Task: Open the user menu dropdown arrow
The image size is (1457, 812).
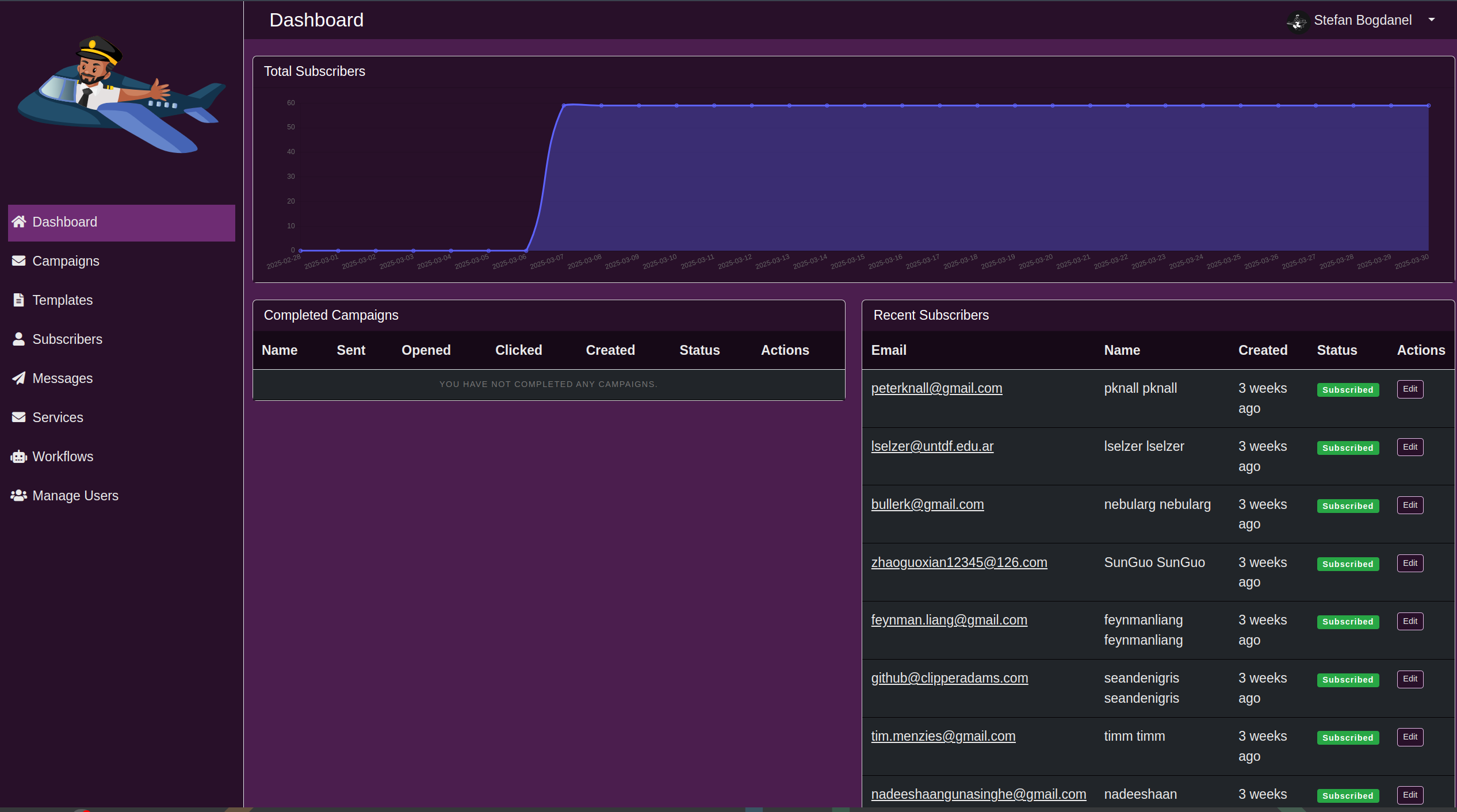Action: point(1432,20)
